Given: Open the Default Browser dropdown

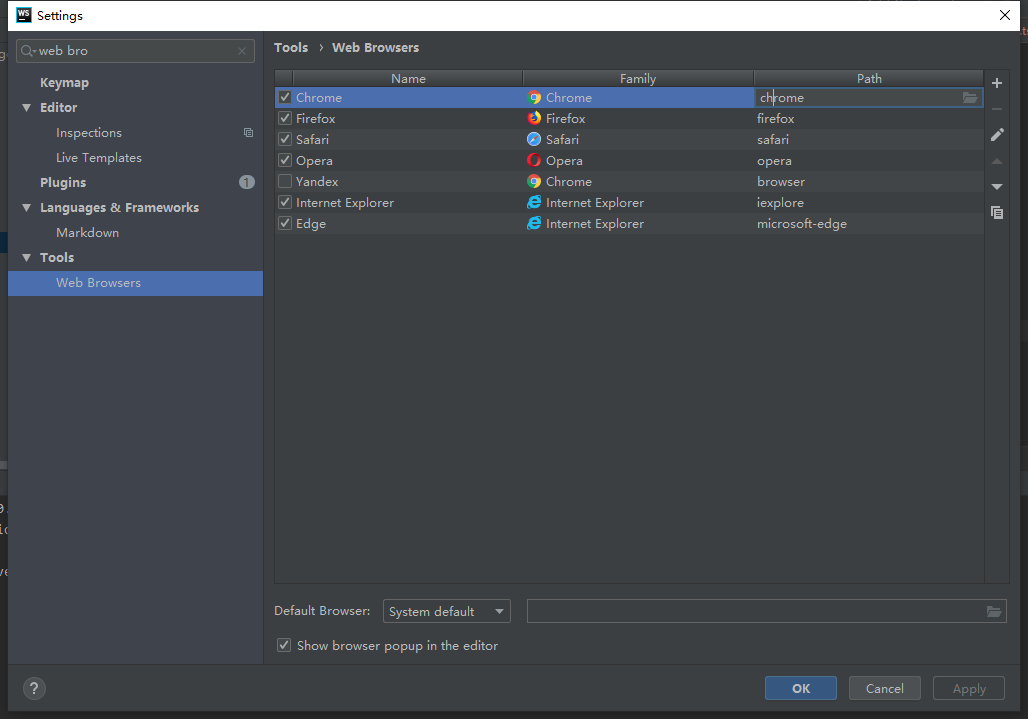Looking at the screenshot, I should [446, 612].
